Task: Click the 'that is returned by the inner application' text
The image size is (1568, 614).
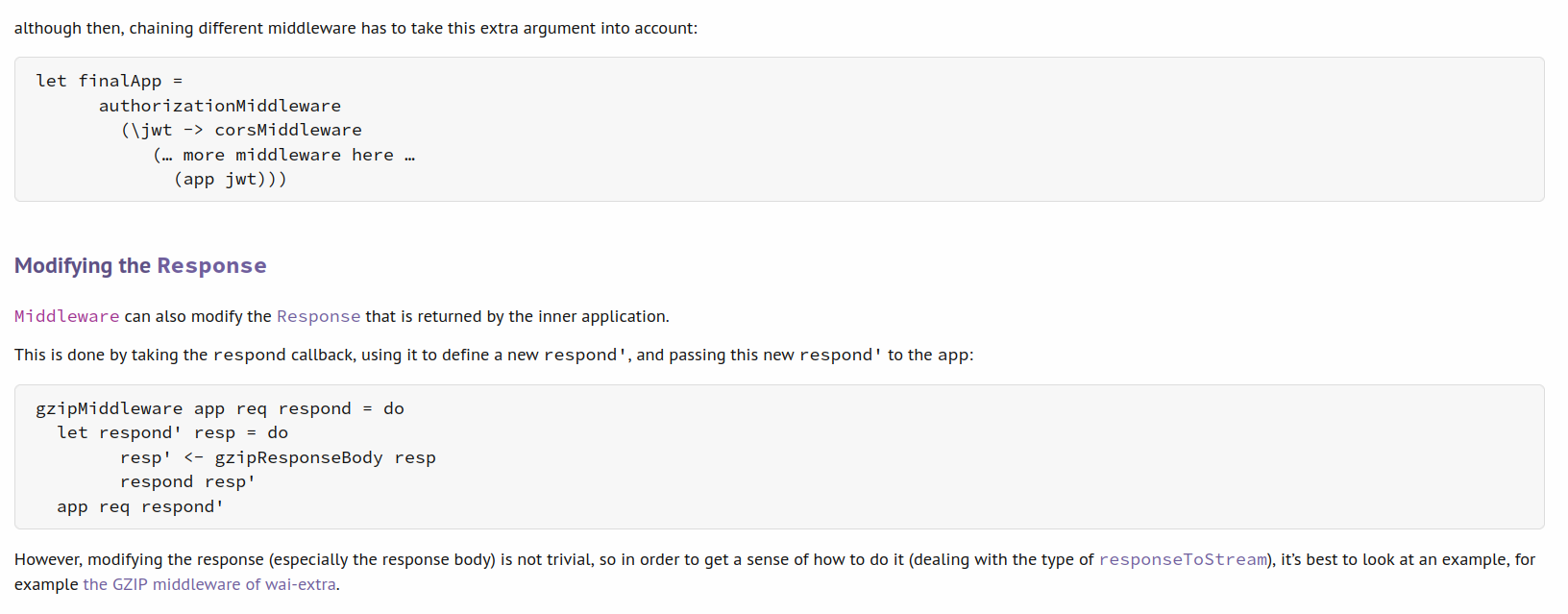Action: point(517,316)
